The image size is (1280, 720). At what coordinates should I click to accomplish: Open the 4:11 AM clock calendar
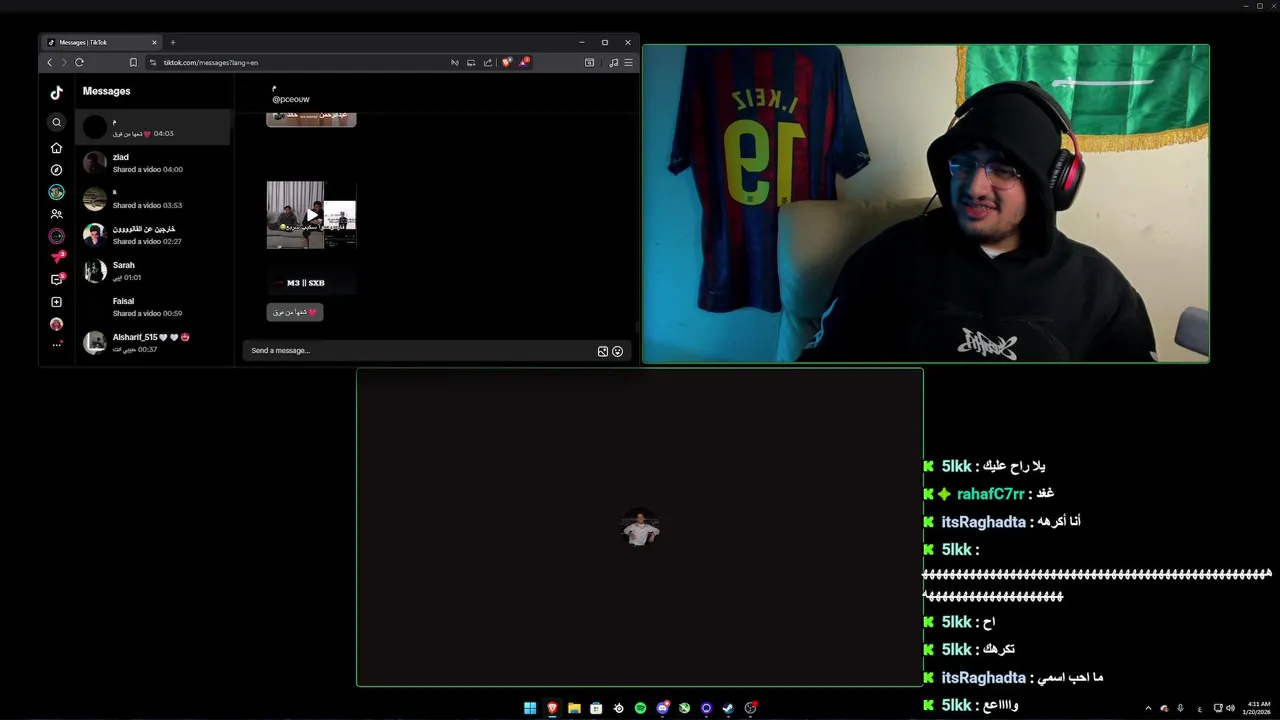[x=1258, y=708]
